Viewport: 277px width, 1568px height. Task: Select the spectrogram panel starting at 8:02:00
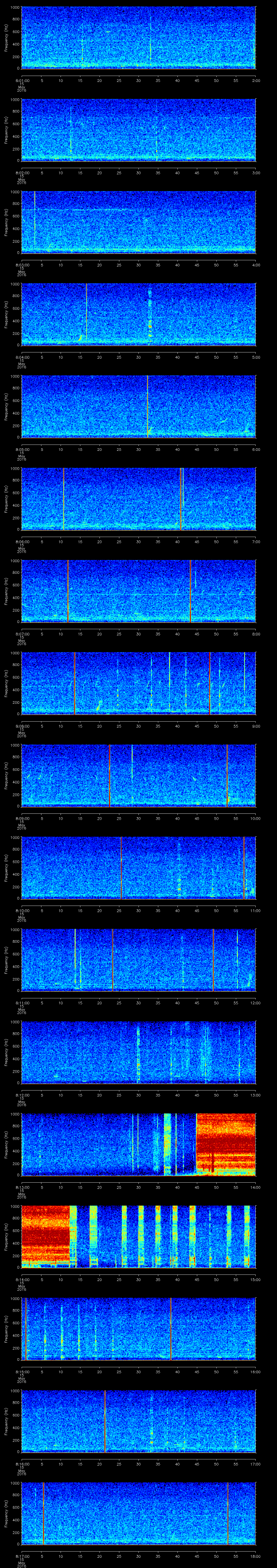tap(138, 130)
